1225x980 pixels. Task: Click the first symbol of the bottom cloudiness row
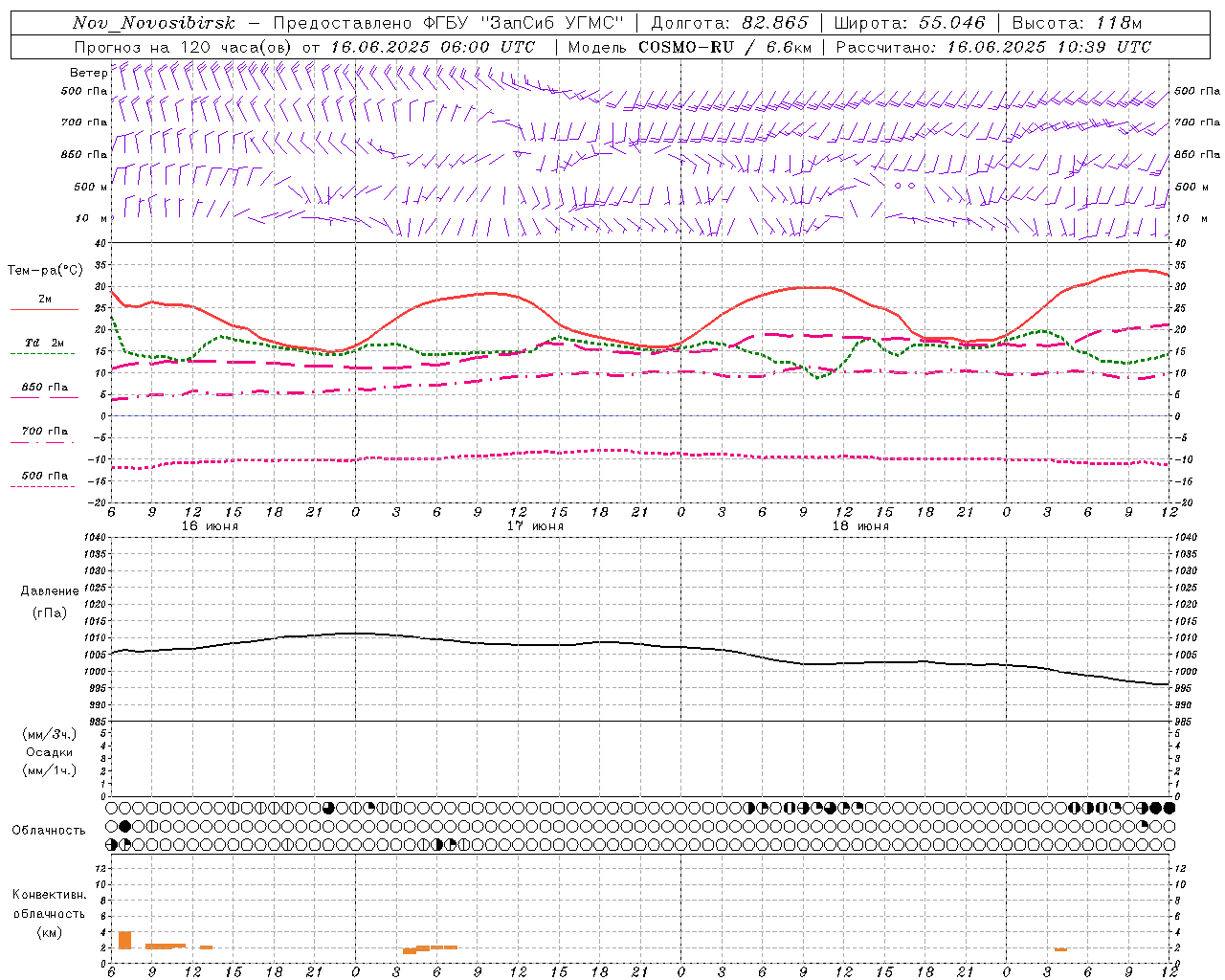click(x=112, y=844)
